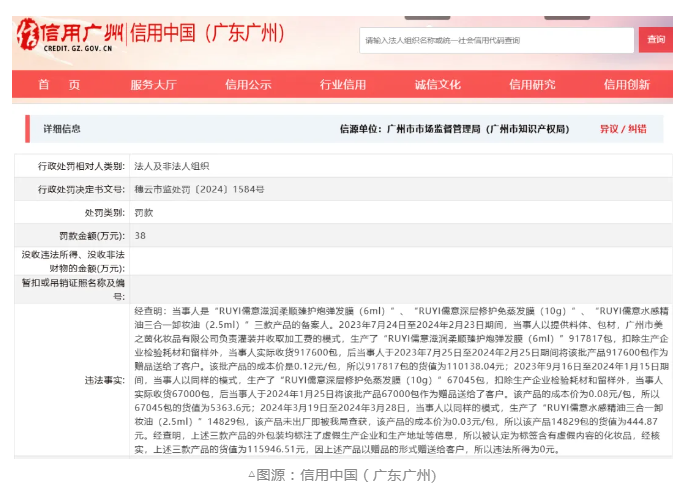Click the 异议 / 纠错 link
Screen dimensions: 693x497
(623, 129)
